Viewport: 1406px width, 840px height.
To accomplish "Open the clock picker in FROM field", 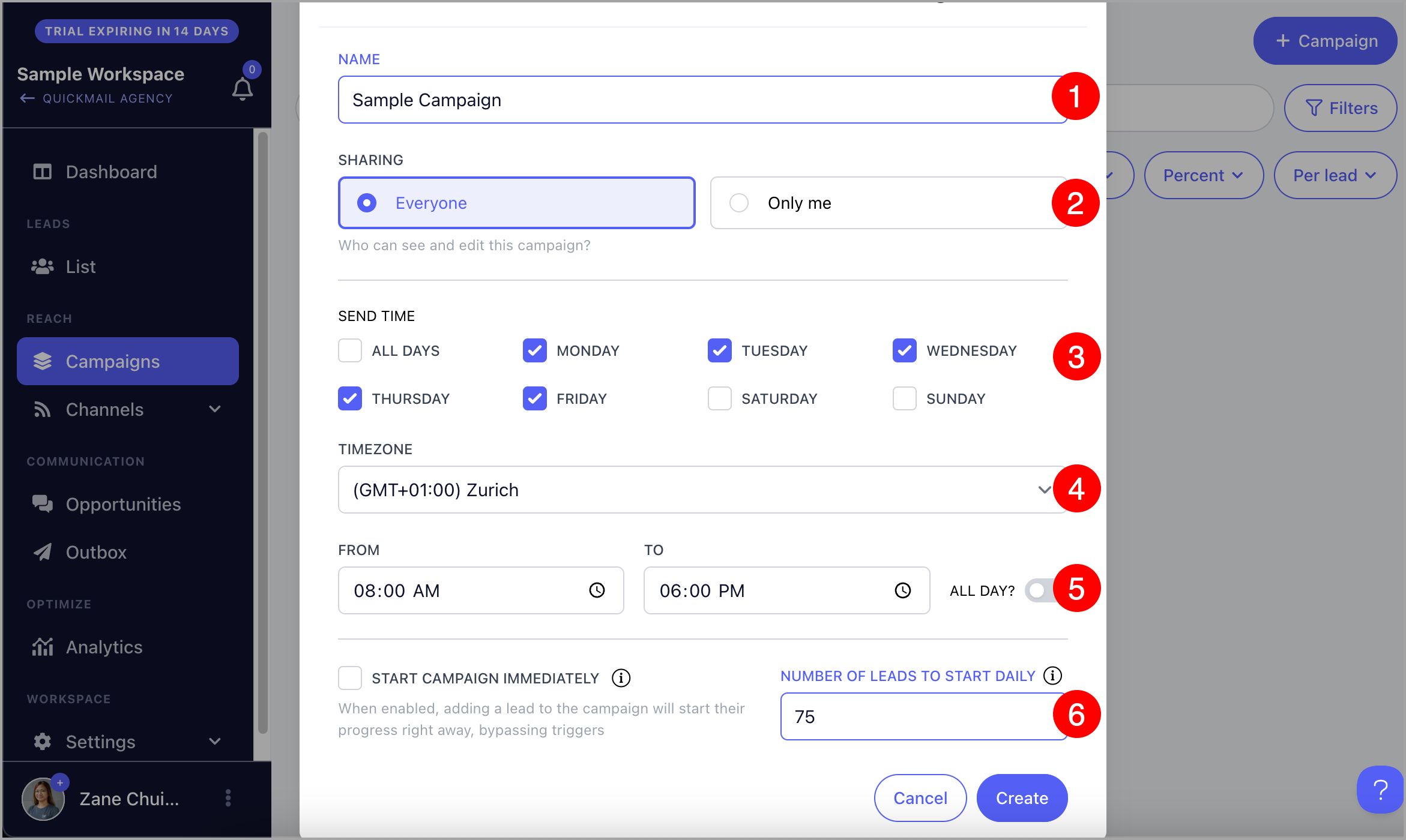I will (x=597, y=590).
